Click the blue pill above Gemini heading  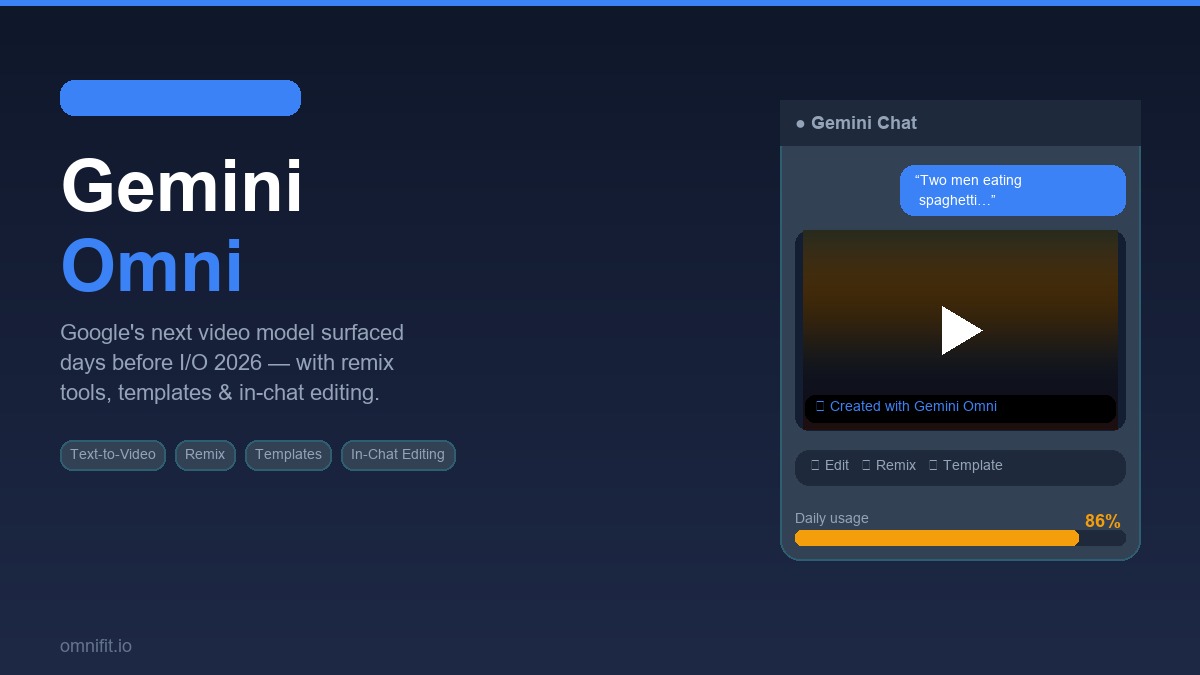[x=180, y=98]
